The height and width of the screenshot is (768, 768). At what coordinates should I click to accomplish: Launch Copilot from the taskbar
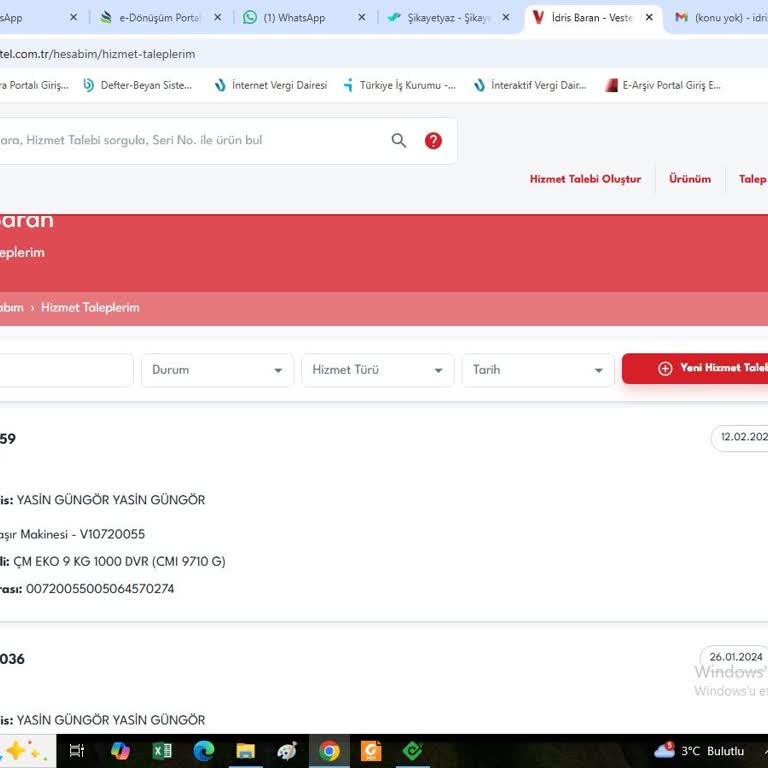point(120,751)
